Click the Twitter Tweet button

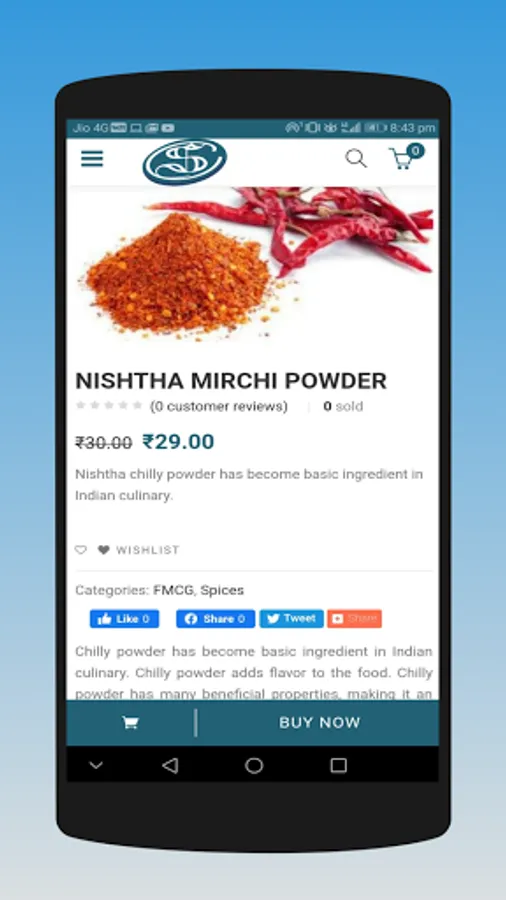click(291, 619)
